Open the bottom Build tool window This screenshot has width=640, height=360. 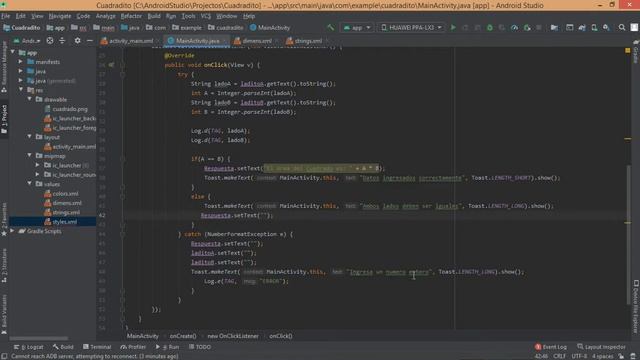pyautogui.click(x=63, y=347)
